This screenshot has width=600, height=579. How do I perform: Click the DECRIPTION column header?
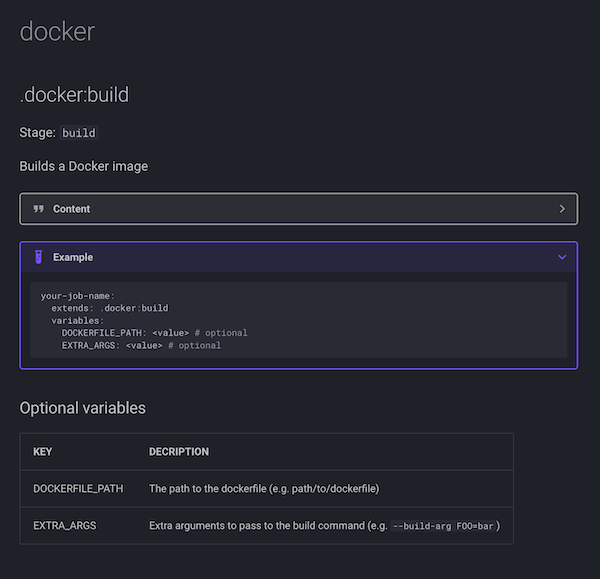(x=179, y=452)
